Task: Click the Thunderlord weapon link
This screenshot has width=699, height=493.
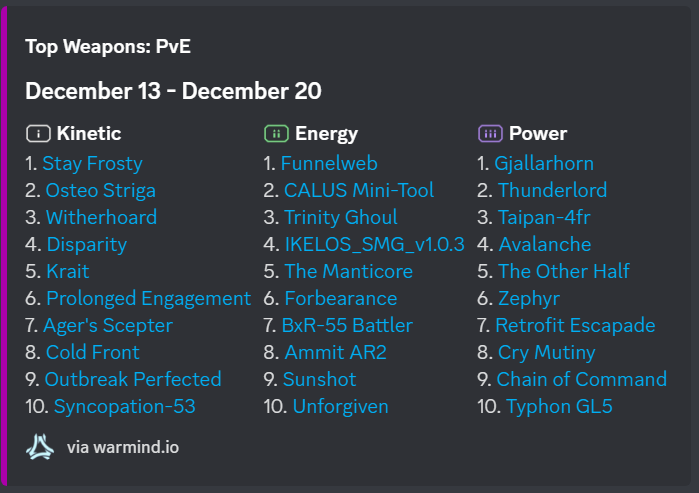Action: (552, 190)
